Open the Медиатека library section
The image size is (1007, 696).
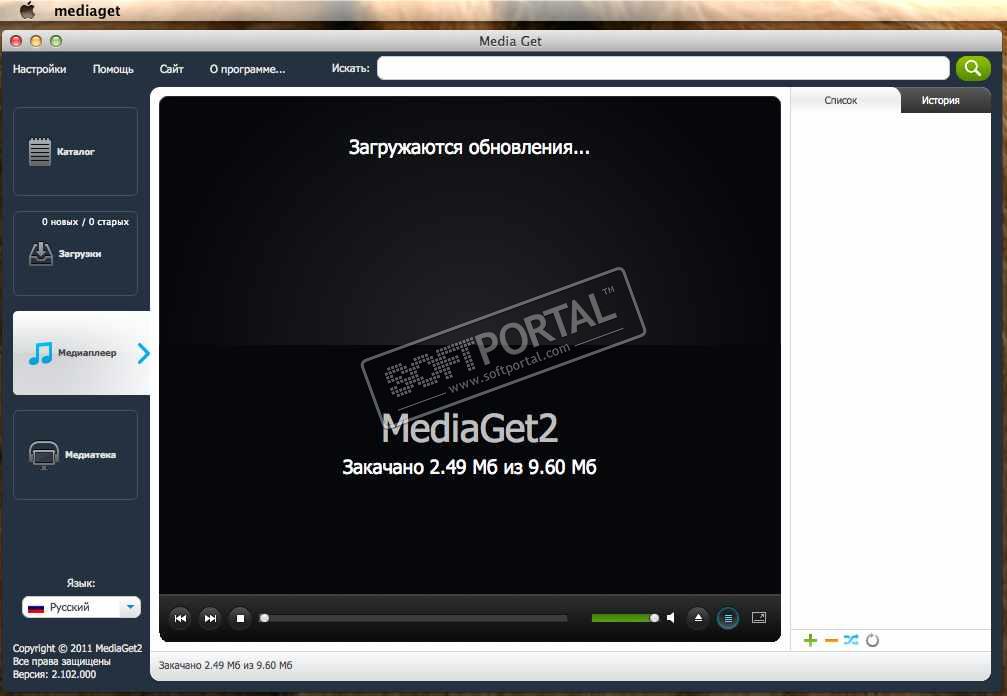75,455
